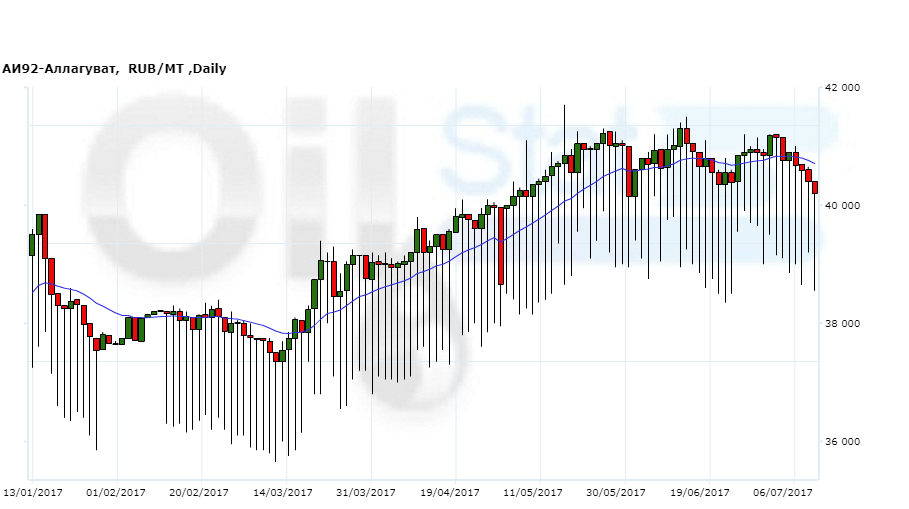The image size is (909, 509).
Task: Select the 20/02/2017 date label
Action: pos(199,493)
